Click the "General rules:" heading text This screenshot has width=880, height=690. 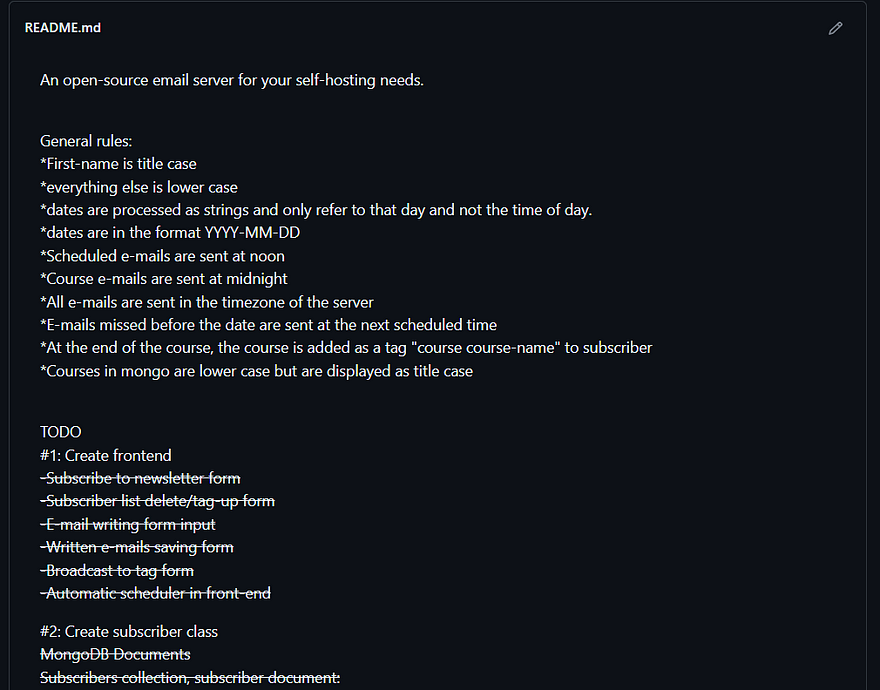tap(86, 141)
